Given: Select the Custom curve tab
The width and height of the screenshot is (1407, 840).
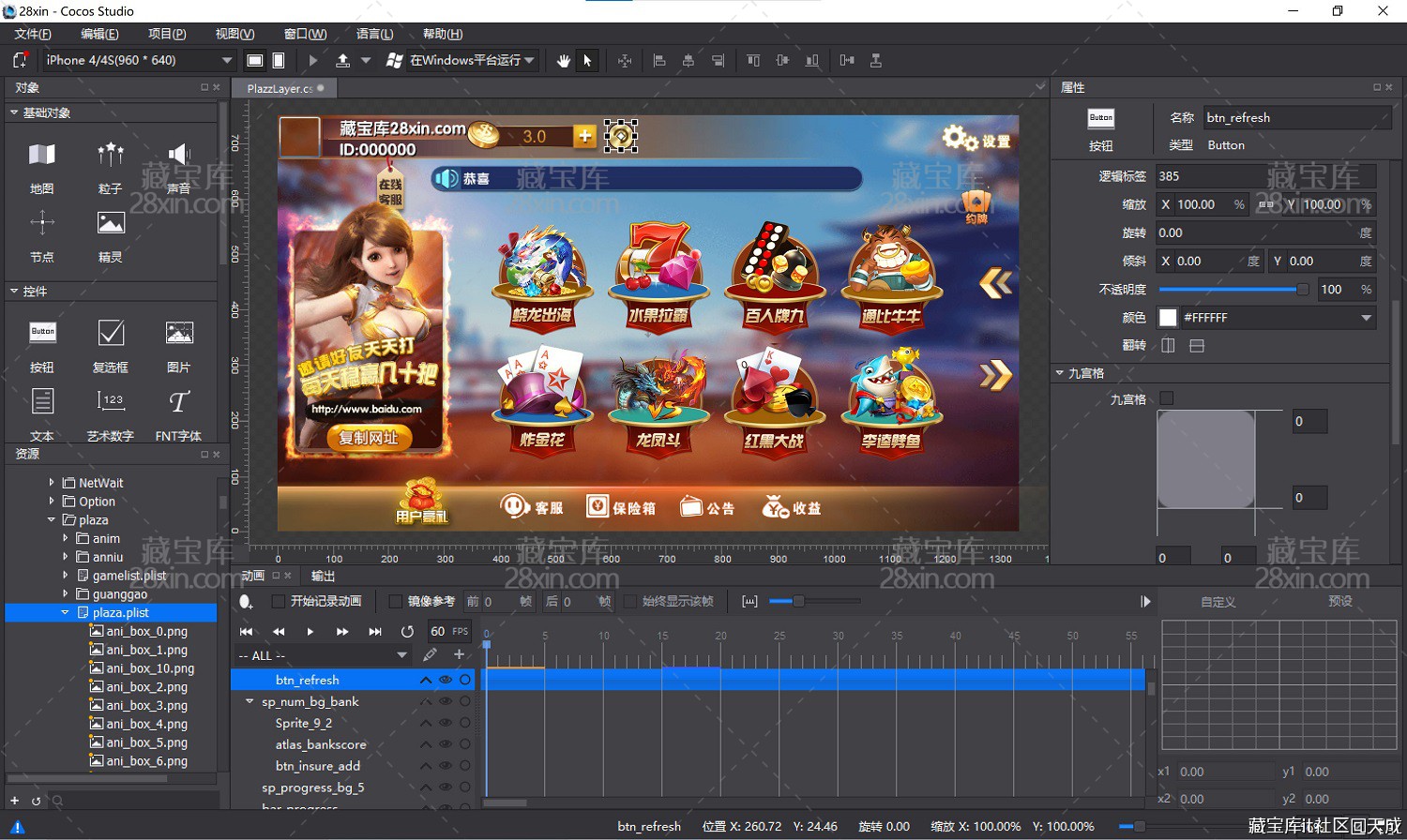Looking at the screenshot, I should click(x=1218, y=602).
